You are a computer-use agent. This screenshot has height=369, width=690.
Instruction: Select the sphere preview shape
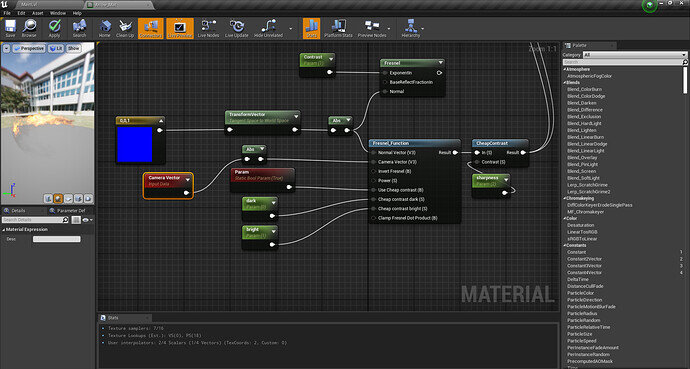[x=58, y=199]
